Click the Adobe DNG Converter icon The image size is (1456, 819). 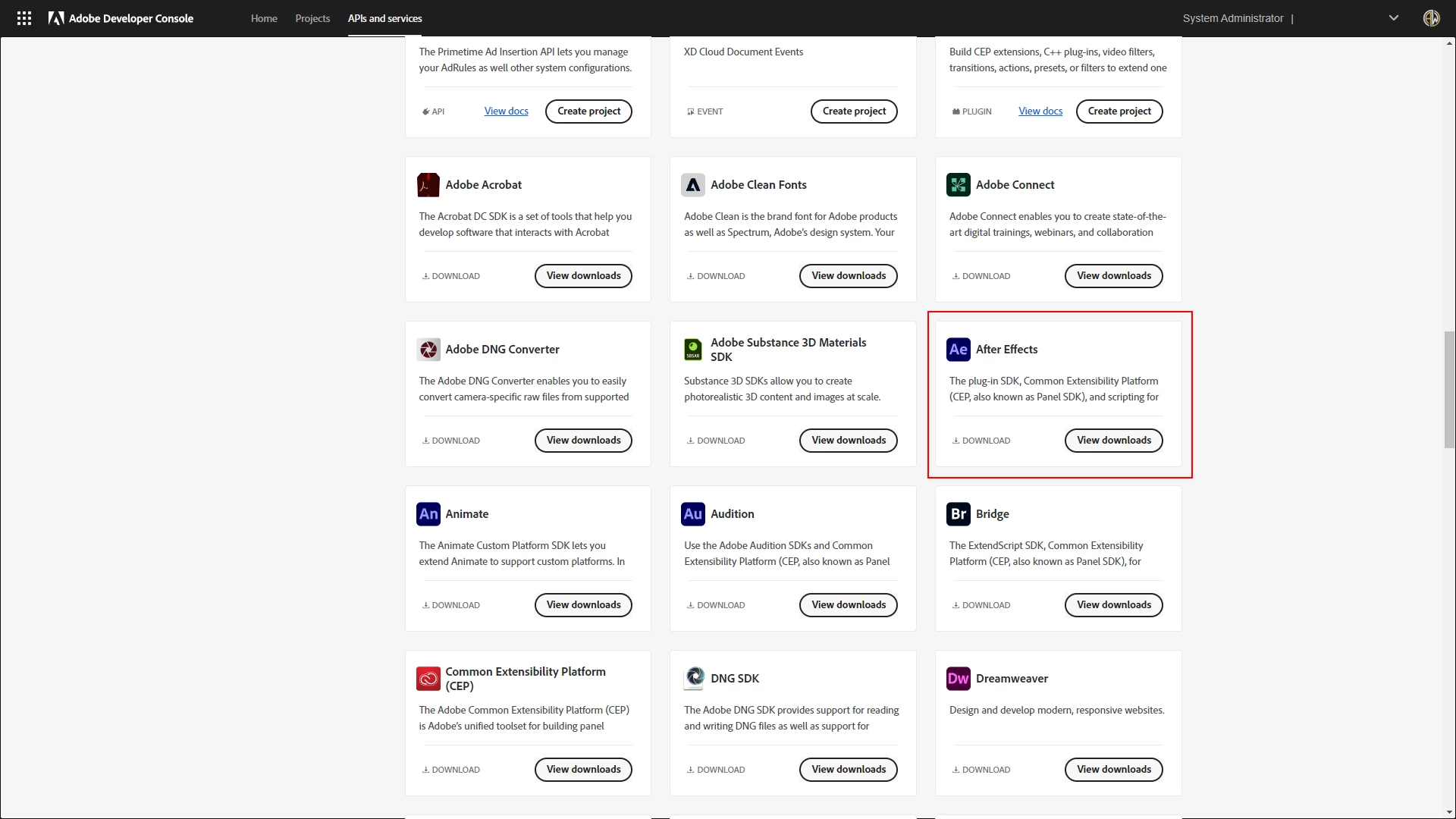[x=428, y=350]
